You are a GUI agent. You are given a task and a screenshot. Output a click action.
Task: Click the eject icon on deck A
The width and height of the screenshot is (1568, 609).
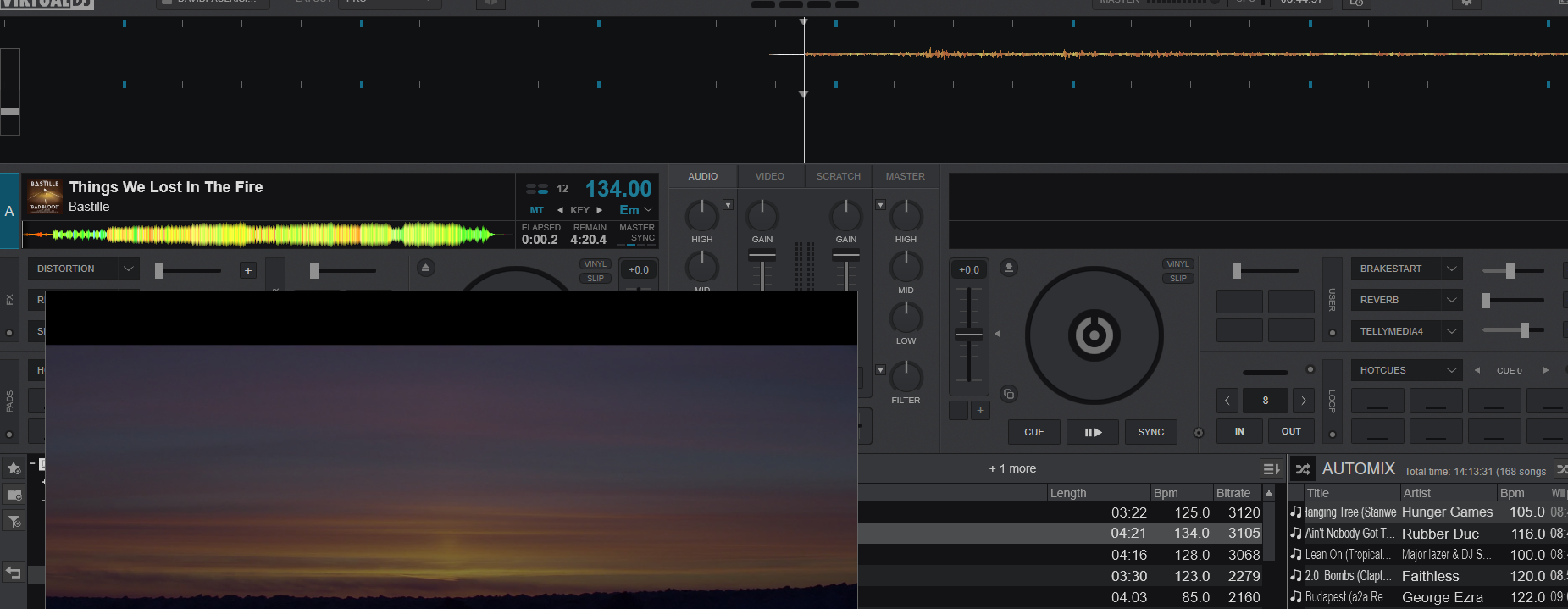click(426, 268)
